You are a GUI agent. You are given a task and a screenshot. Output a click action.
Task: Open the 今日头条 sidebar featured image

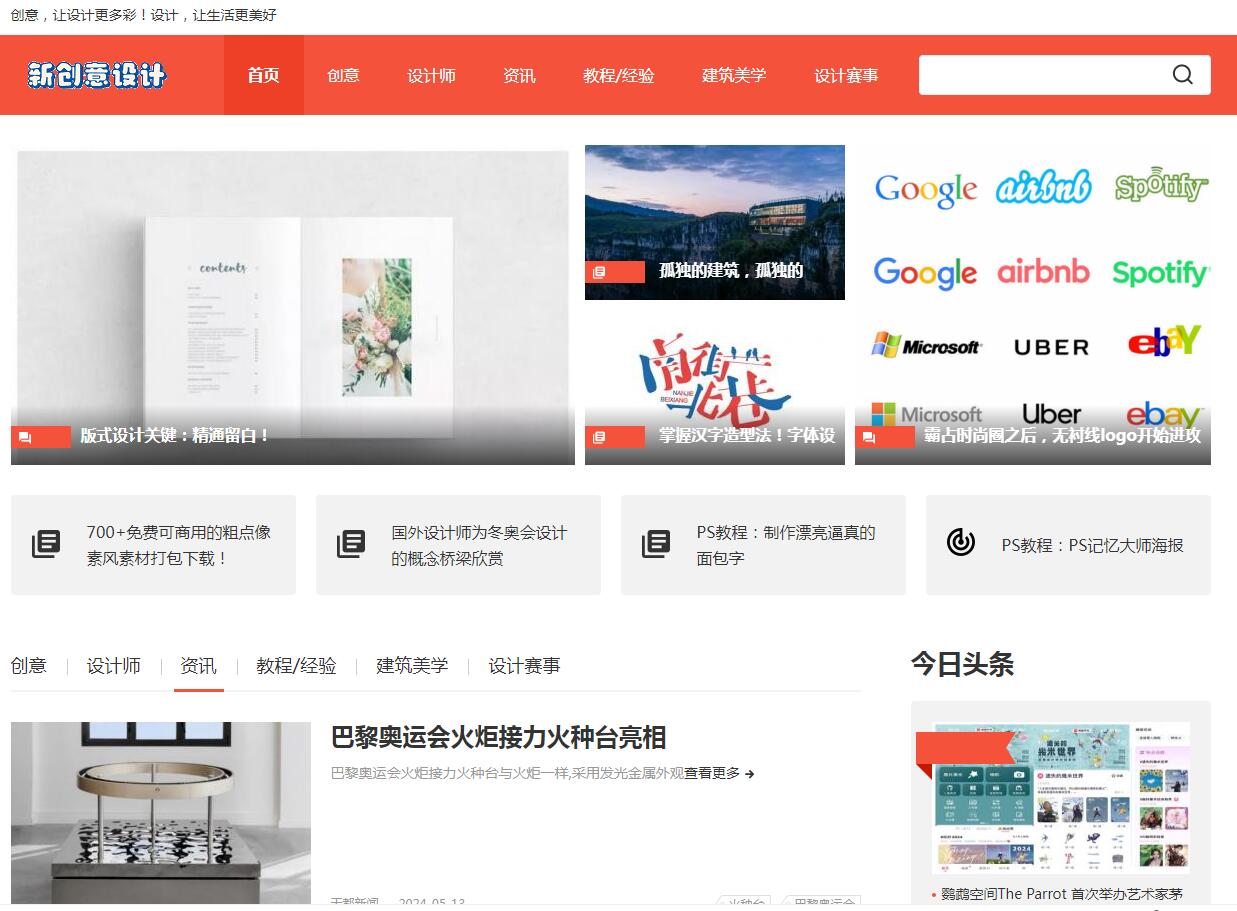coord(1061,797)
